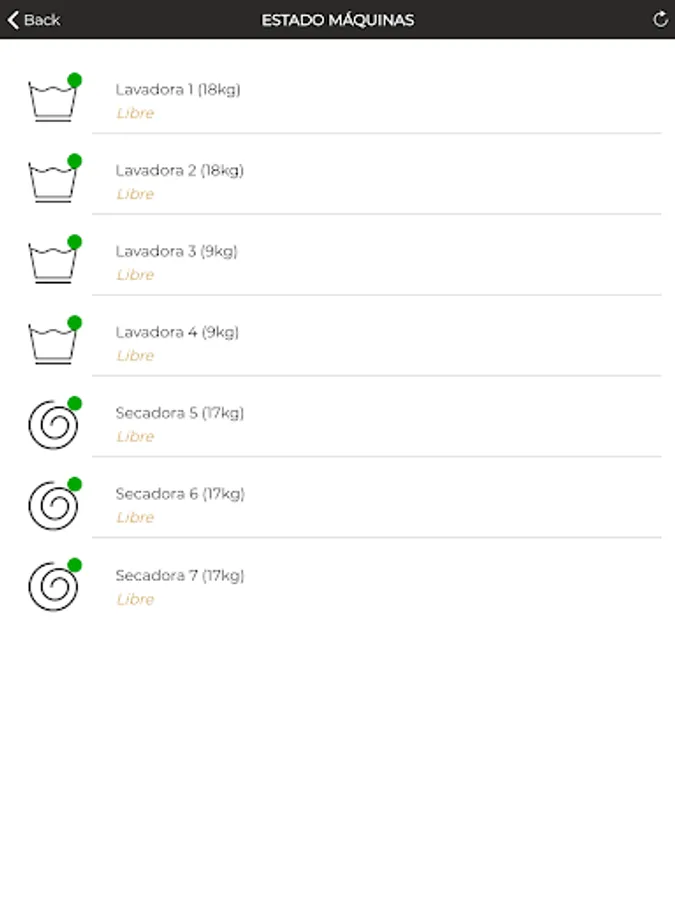Tap the washer icon for Lavadora 3
Screen dimensions: 675x900
click(52, 263)
